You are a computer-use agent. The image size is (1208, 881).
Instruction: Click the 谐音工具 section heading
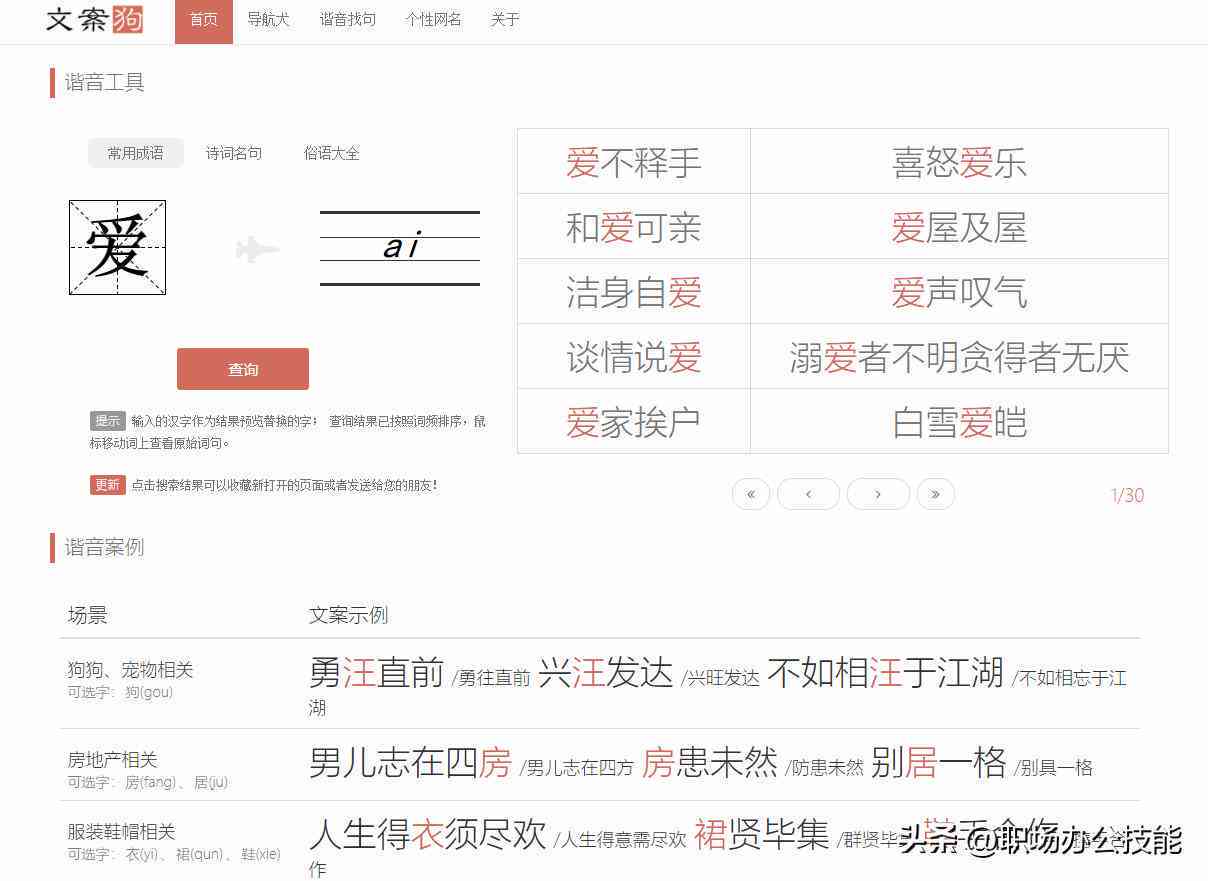tap(105, 83)
